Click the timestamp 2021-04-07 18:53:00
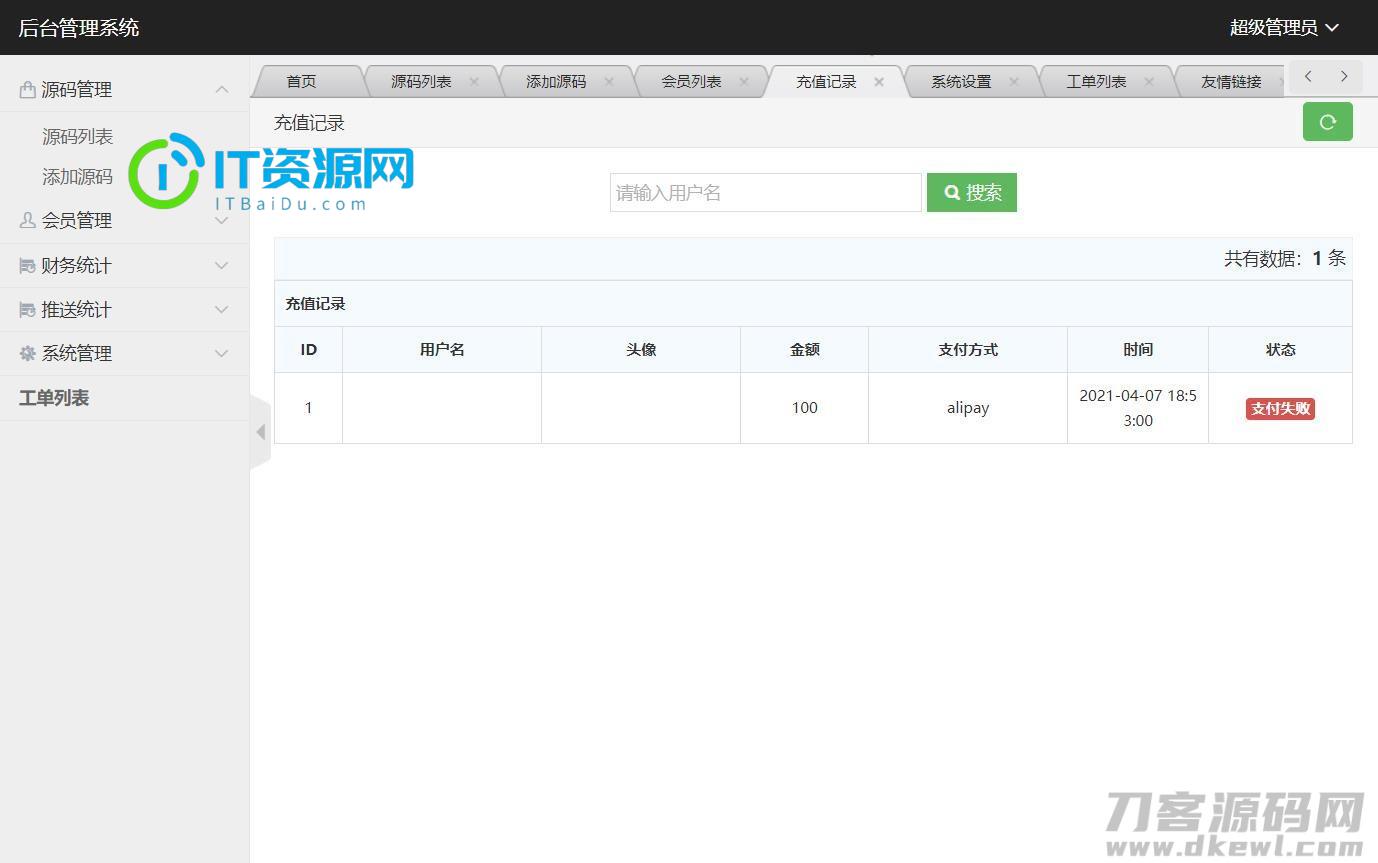The height and width of the screenshot is (863, 1378). 1138,408
